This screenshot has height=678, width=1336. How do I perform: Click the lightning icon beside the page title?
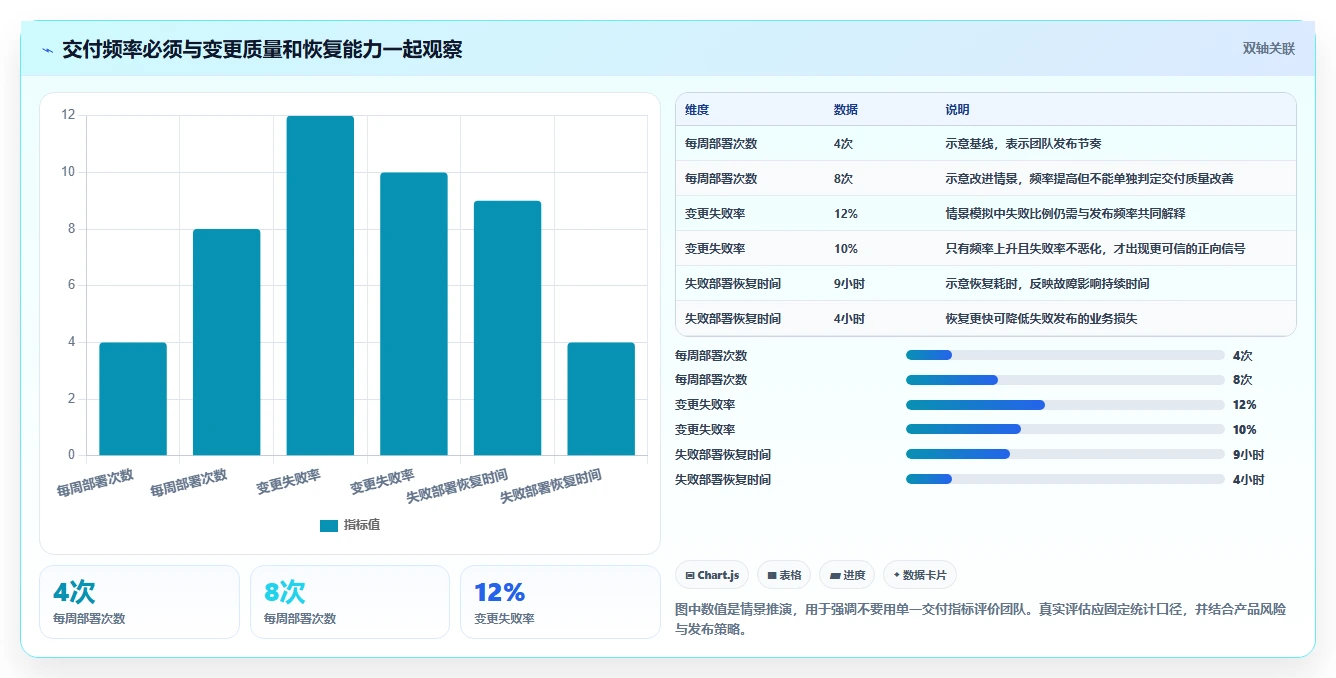click(48, 50)
